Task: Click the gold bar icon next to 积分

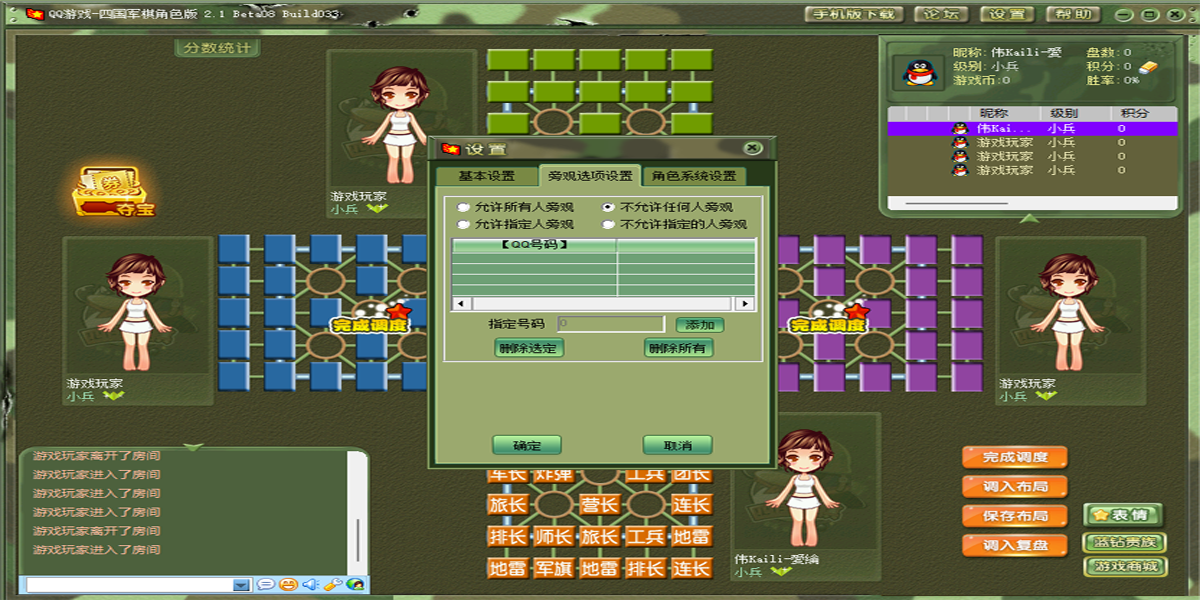Action: 1151,67
